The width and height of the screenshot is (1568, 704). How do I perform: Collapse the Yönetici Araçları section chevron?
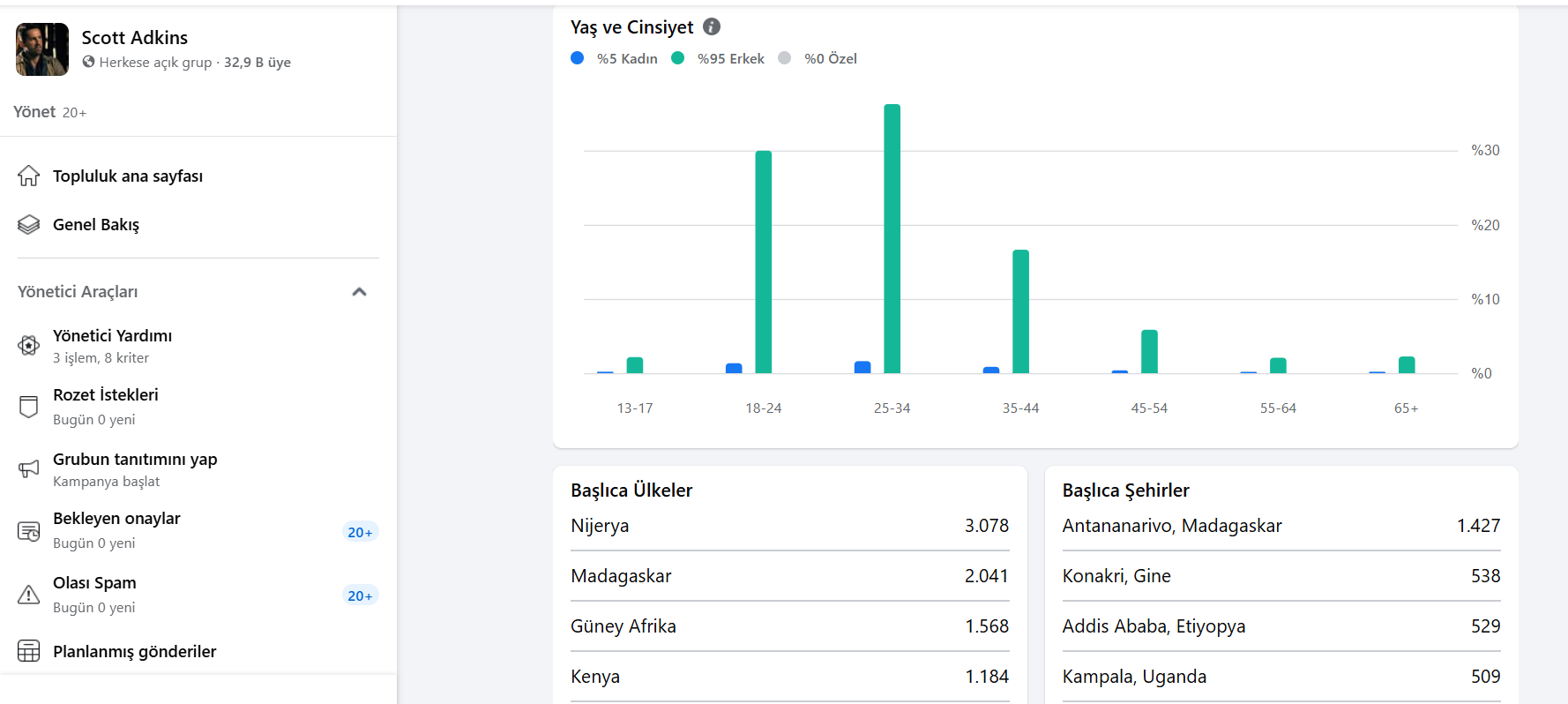coord(359,292)
